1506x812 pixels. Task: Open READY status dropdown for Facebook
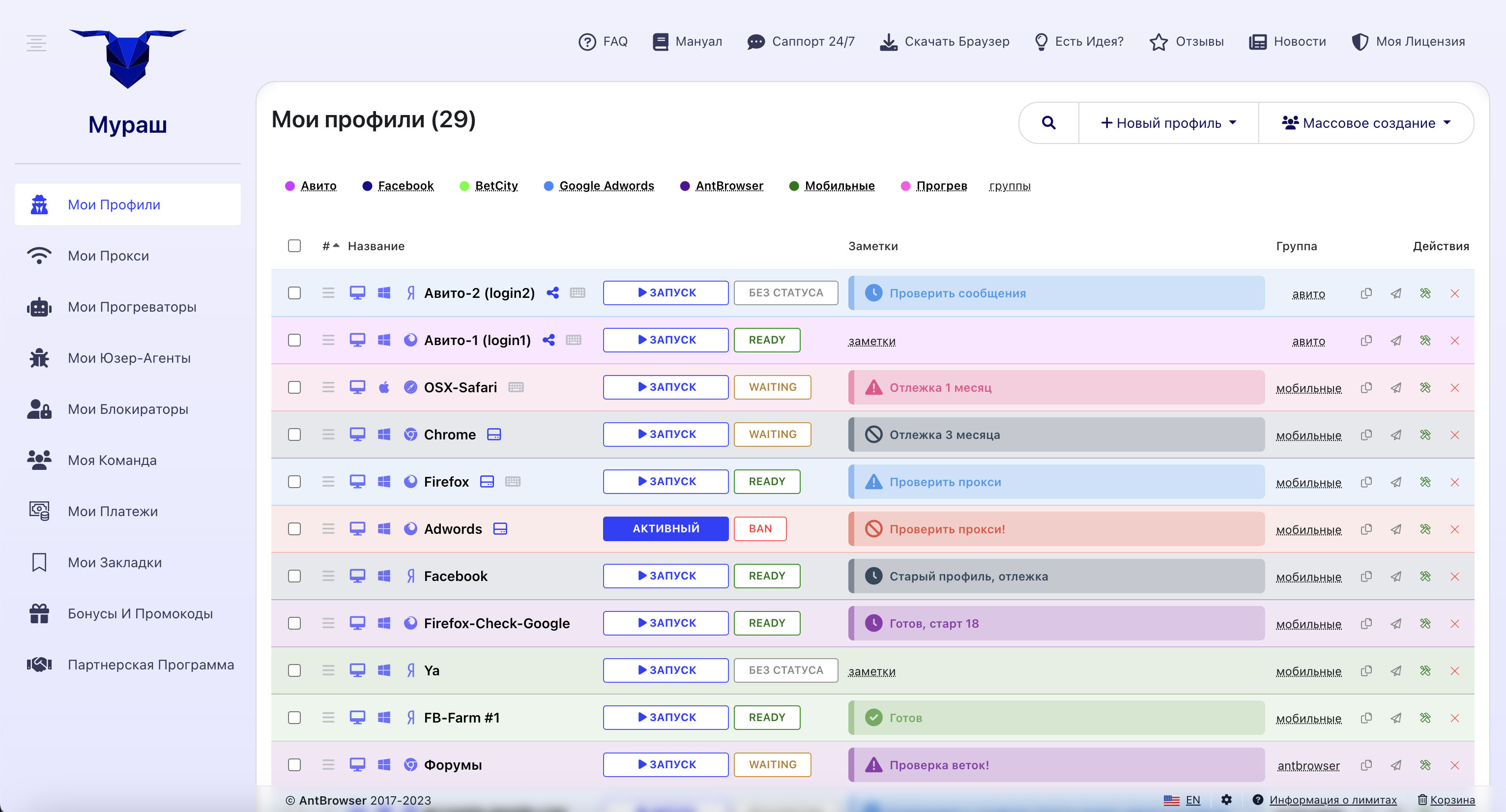coord(767,576)
